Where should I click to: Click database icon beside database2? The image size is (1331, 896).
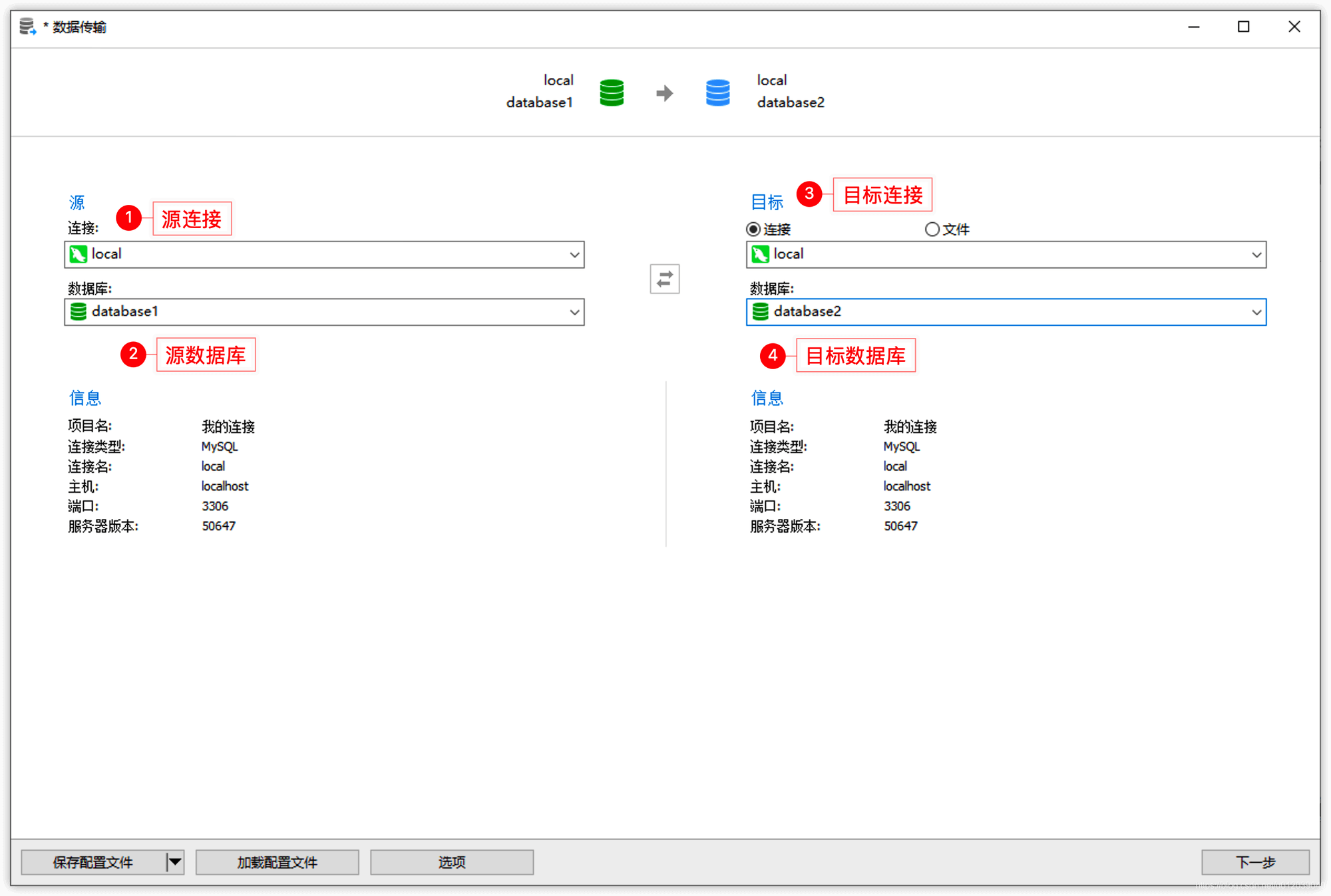coord(760,311)
